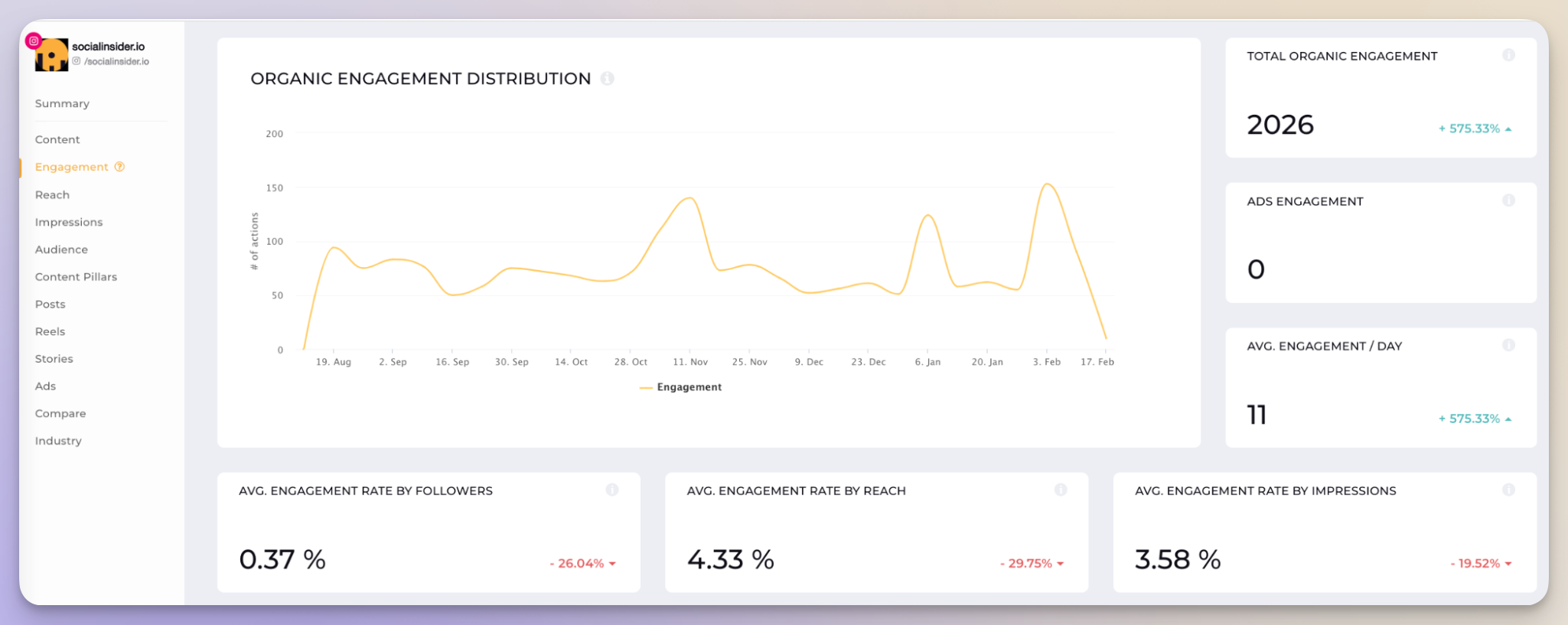Image resolution: width=1568 pixels, height=625 pixels.
Task: Go to the Audience section
Action: coord(61,249)
